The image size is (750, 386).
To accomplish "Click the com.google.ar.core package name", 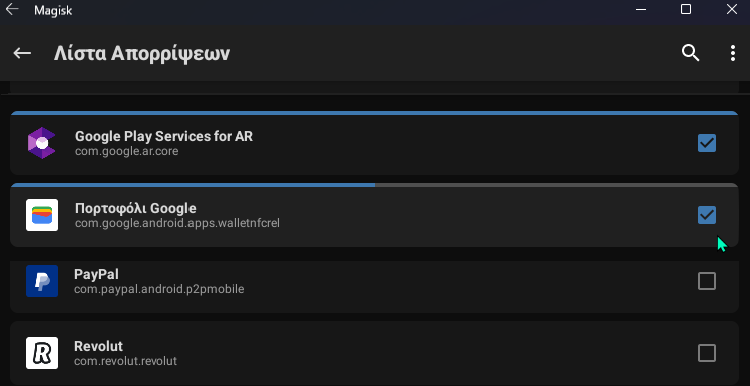I will tap(126, 151).
